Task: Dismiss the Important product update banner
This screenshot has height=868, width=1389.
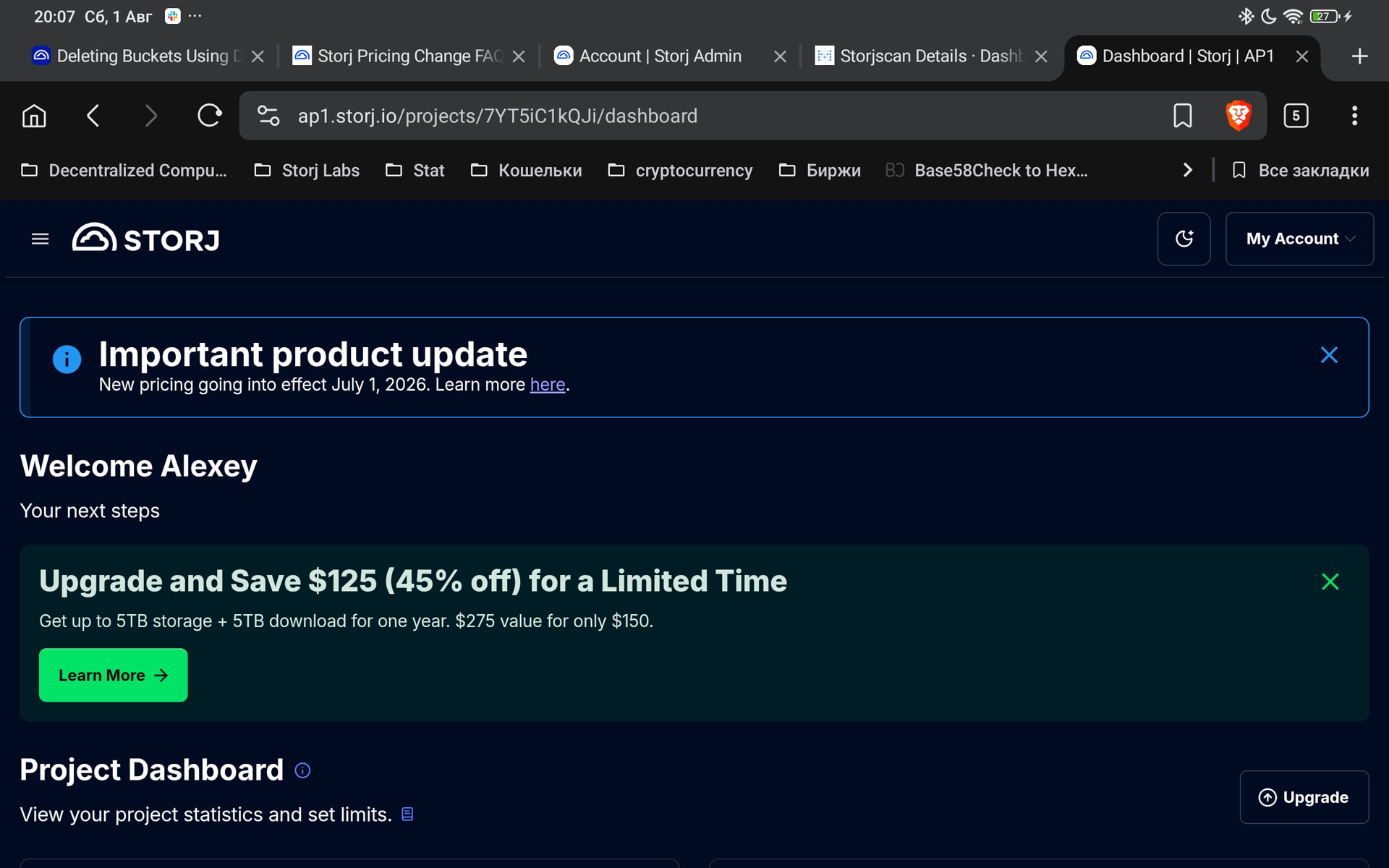Action: [x=1329, y=355]
